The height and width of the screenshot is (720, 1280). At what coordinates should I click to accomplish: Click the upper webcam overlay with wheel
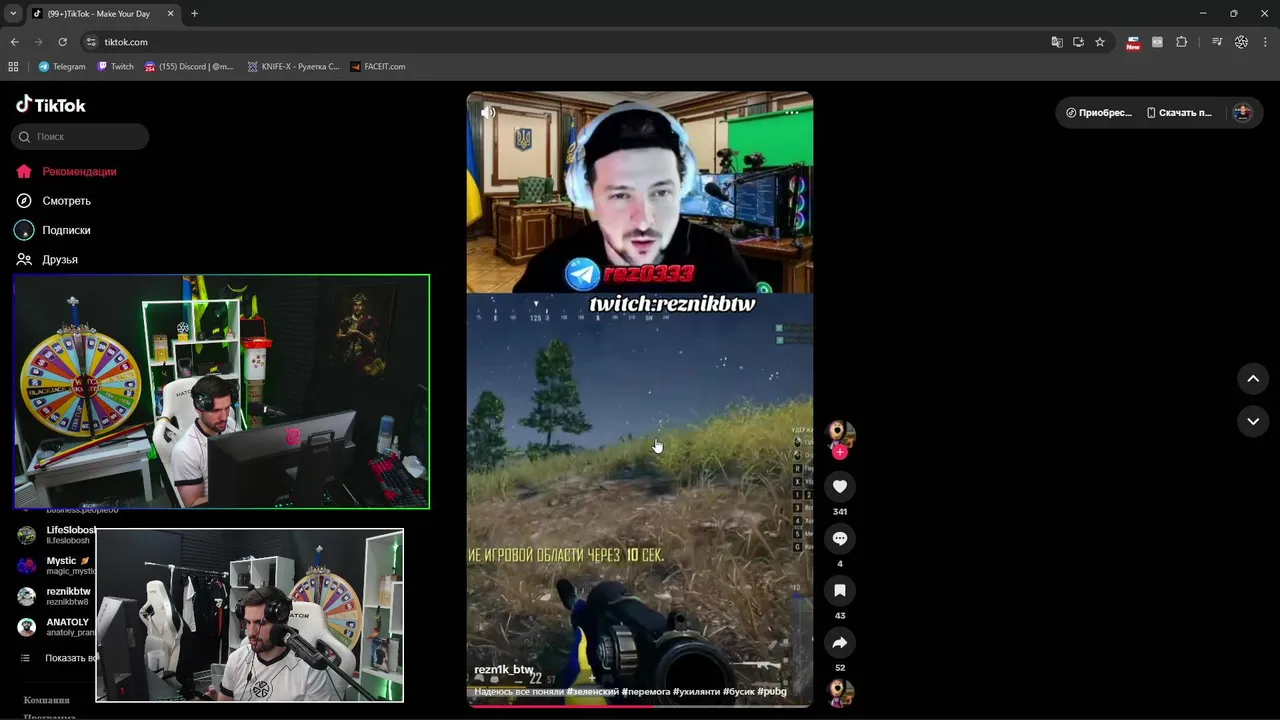tap(222, 392)
